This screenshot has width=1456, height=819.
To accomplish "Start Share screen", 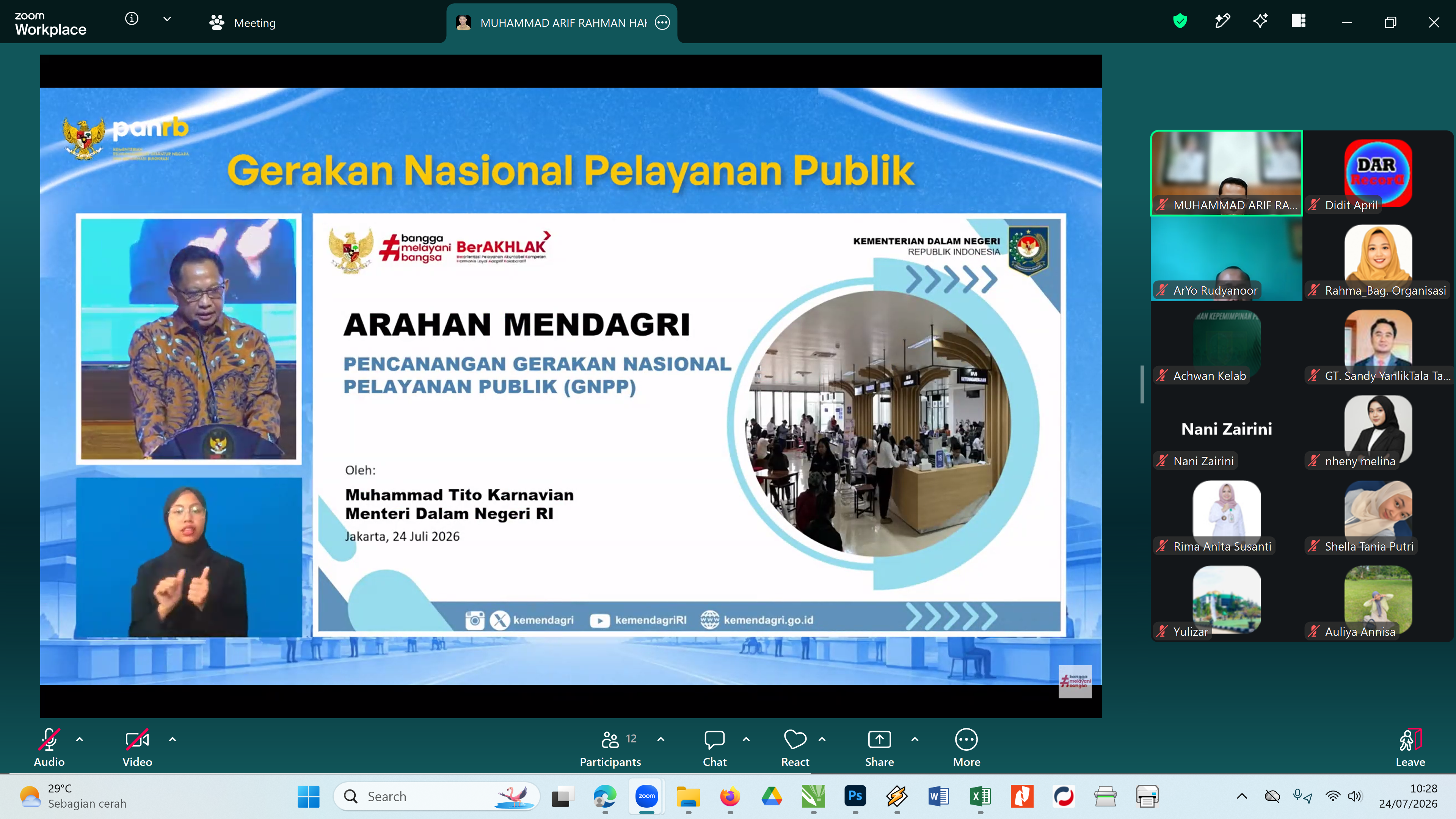I will [x=880, y=747].
